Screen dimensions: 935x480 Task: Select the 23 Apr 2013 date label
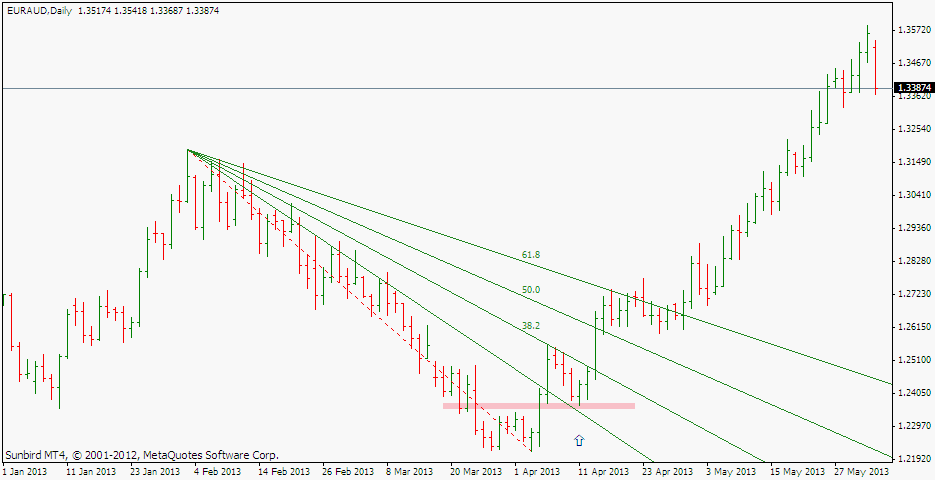pyautogui.click(x=668, y=471)
